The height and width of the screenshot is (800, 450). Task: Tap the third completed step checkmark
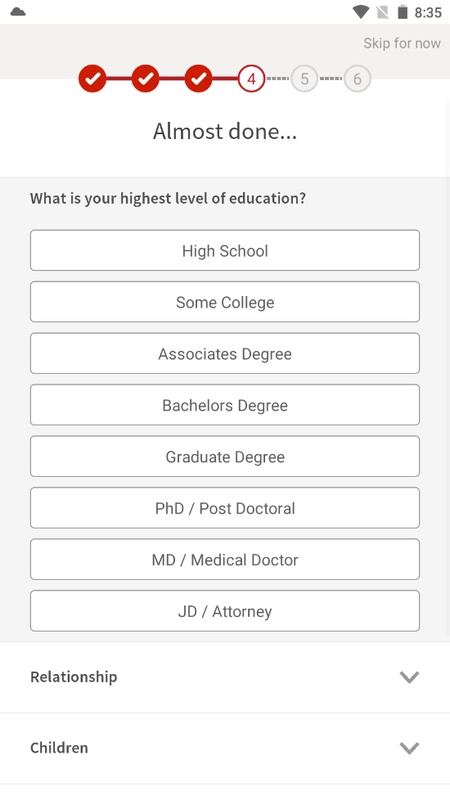pos(198,79)
